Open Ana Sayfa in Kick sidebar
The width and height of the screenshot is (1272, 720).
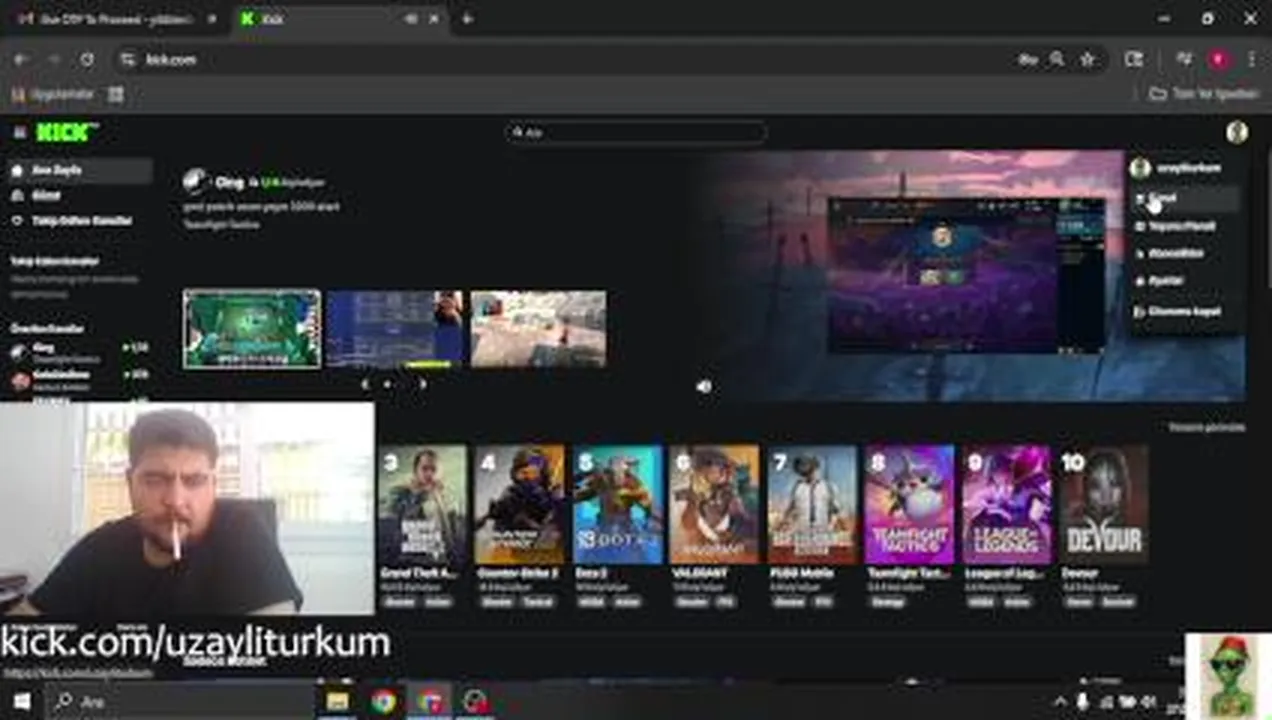(80, 170)
